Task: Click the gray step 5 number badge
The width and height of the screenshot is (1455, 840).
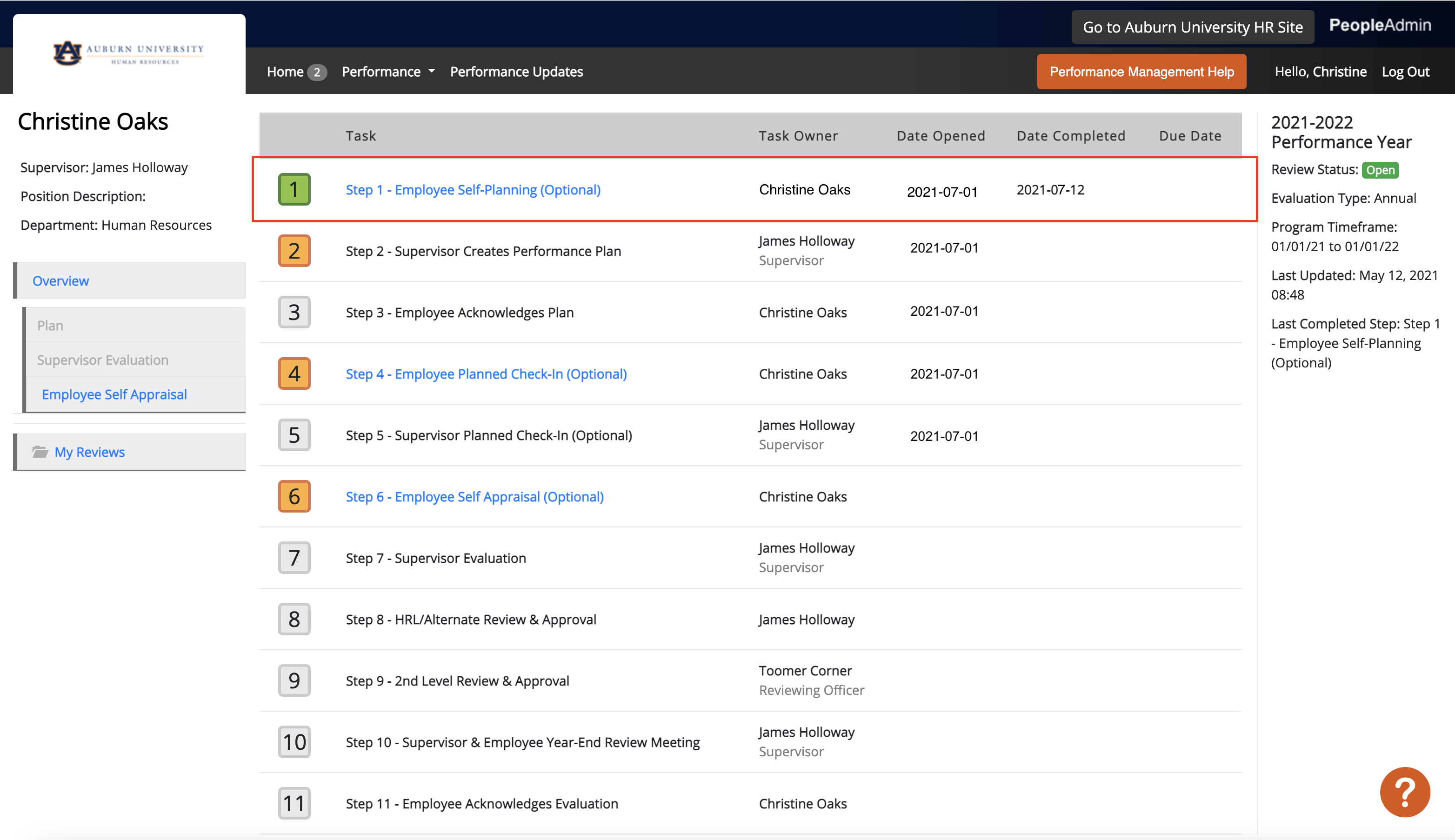Action: coord(294,435)
